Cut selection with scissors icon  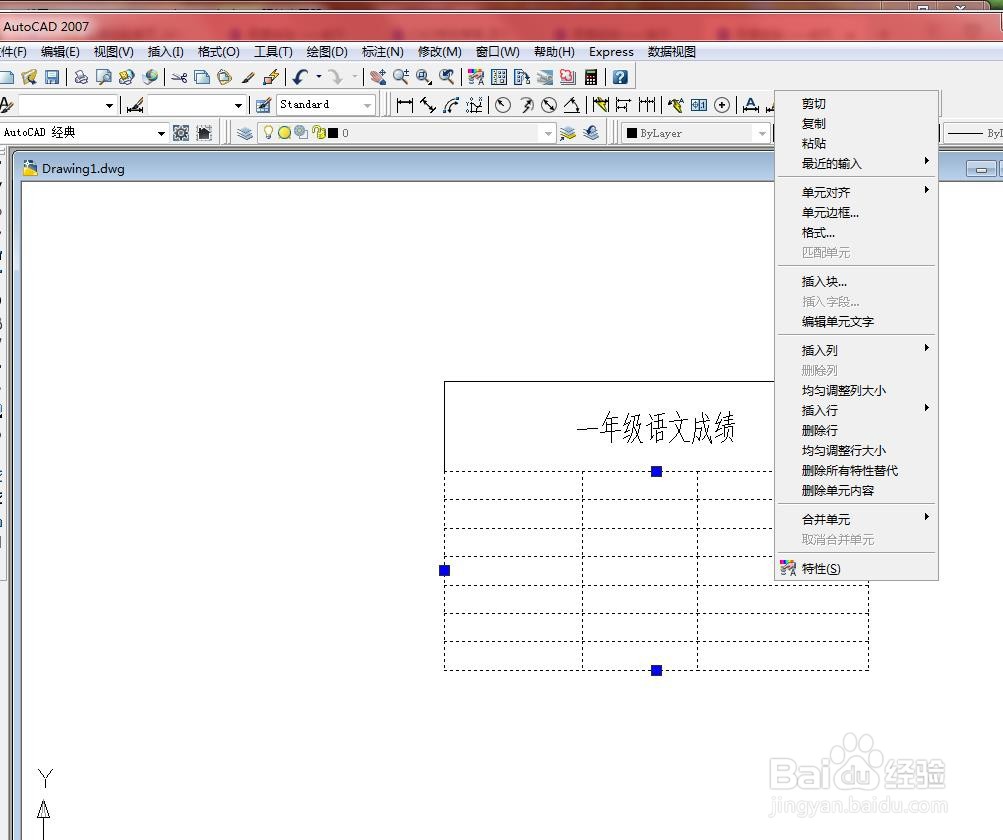click(179, 77)
